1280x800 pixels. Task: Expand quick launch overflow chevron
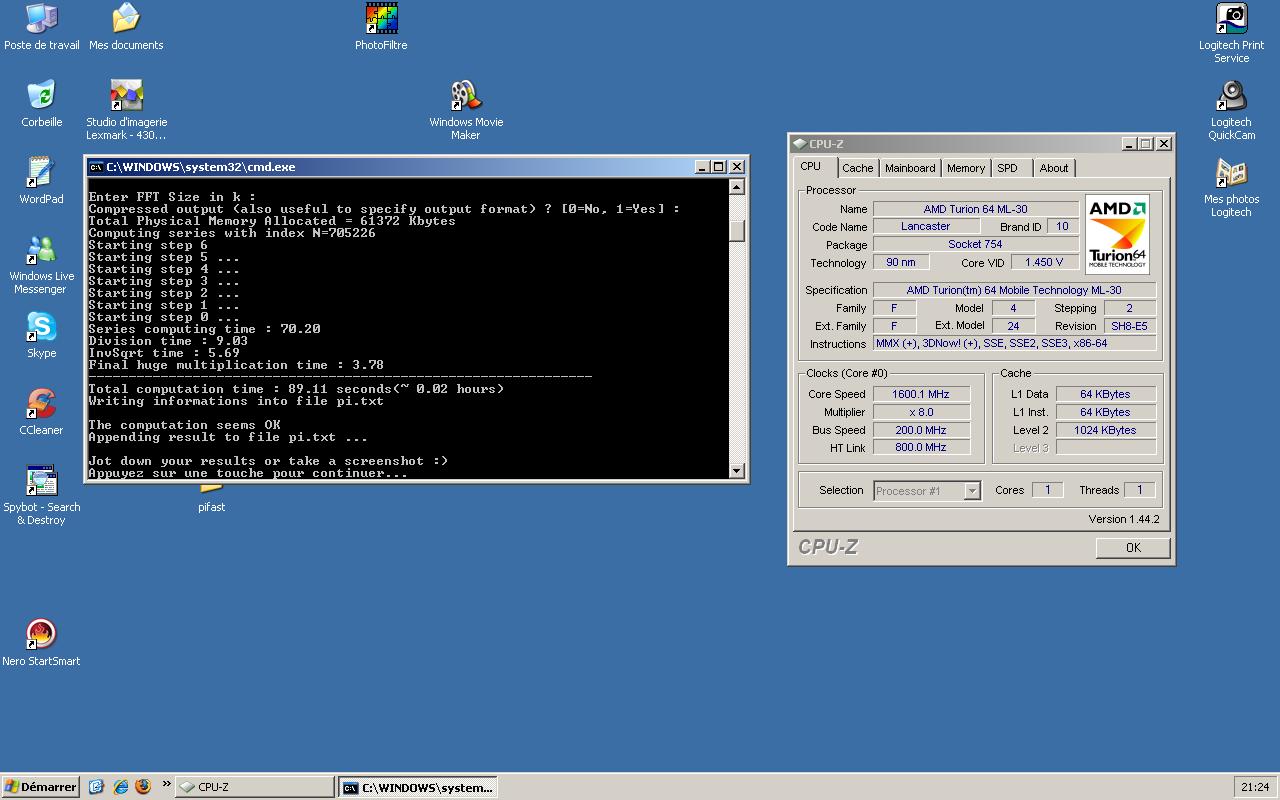166,784
